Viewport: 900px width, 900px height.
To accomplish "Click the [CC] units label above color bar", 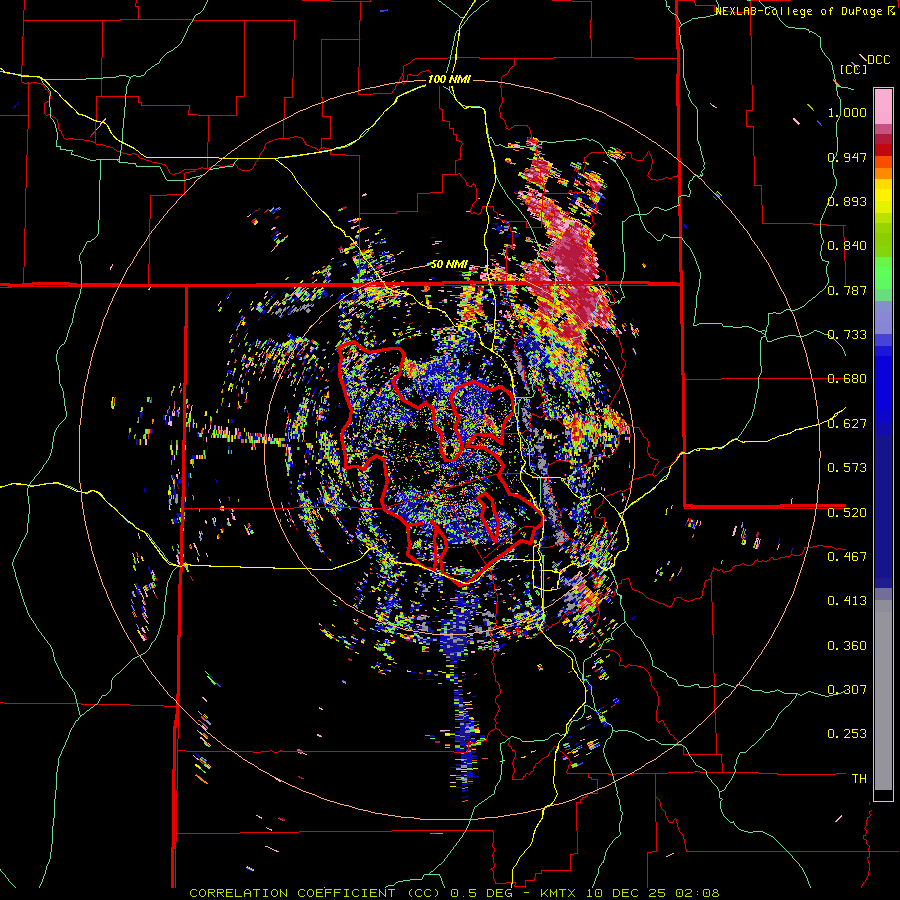I will coord(853,69).
